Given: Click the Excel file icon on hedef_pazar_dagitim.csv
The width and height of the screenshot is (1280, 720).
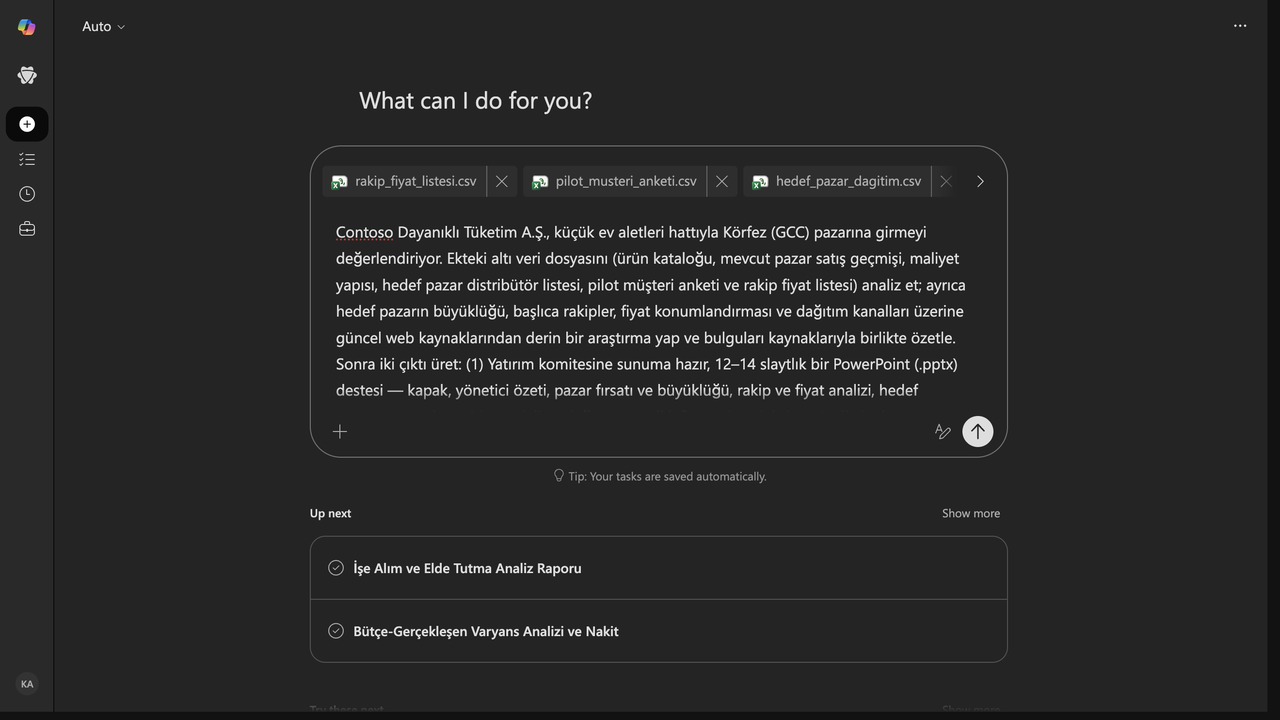Looking at the screenshot, I should [x=760, y=181].
